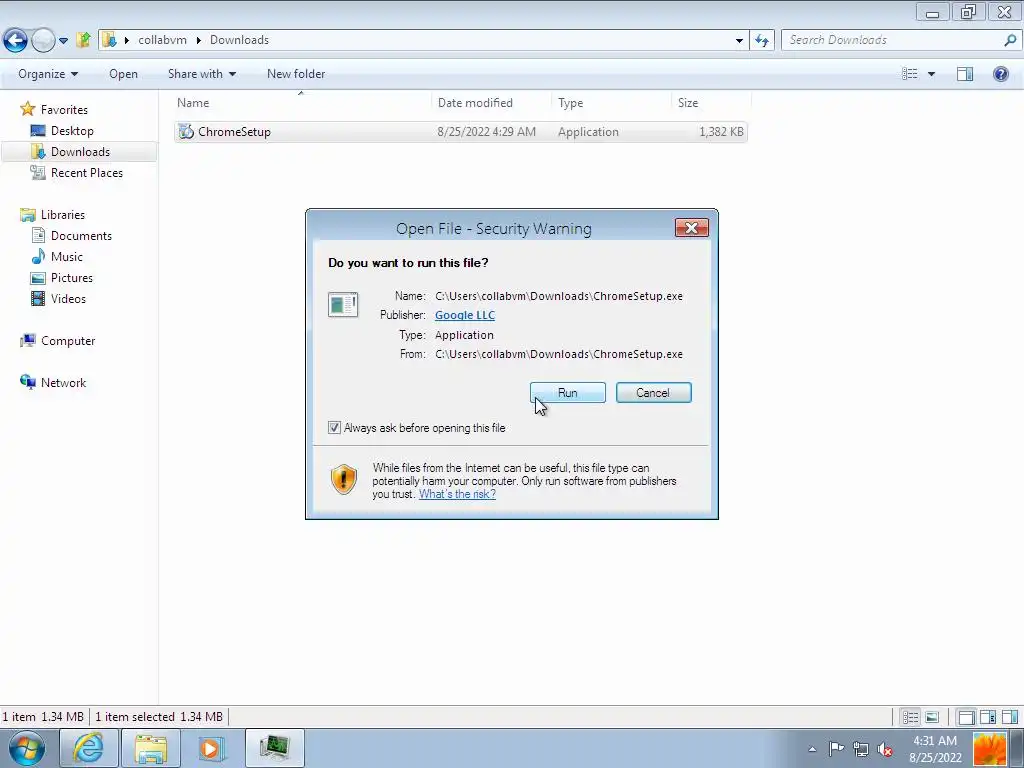The height and width of the screenshot is (768, 1024).
Task: Click the application file icon in dialog
Action: 343,304
